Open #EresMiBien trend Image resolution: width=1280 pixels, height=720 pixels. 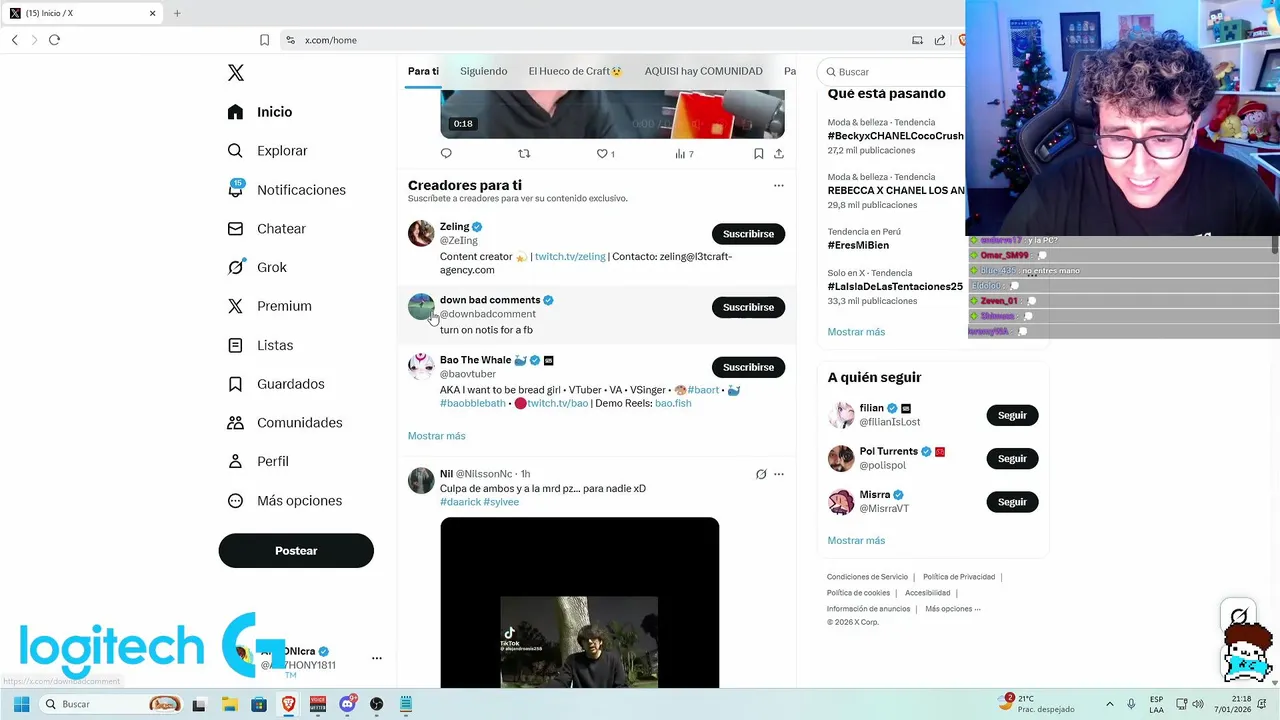(x=858, y=245)
